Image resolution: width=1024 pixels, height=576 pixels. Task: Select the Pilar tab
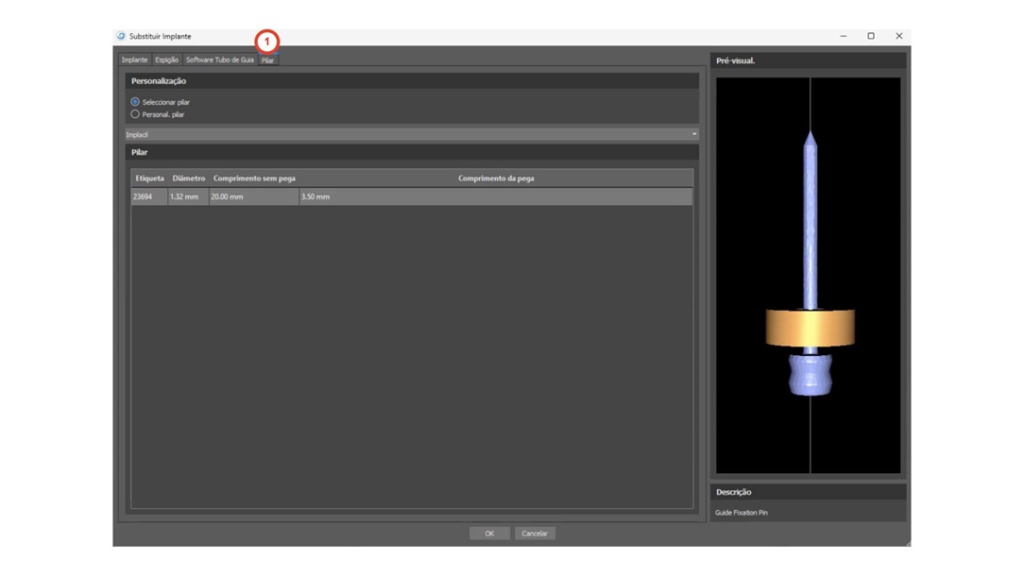pyautogui.click(x=268, y=60)
